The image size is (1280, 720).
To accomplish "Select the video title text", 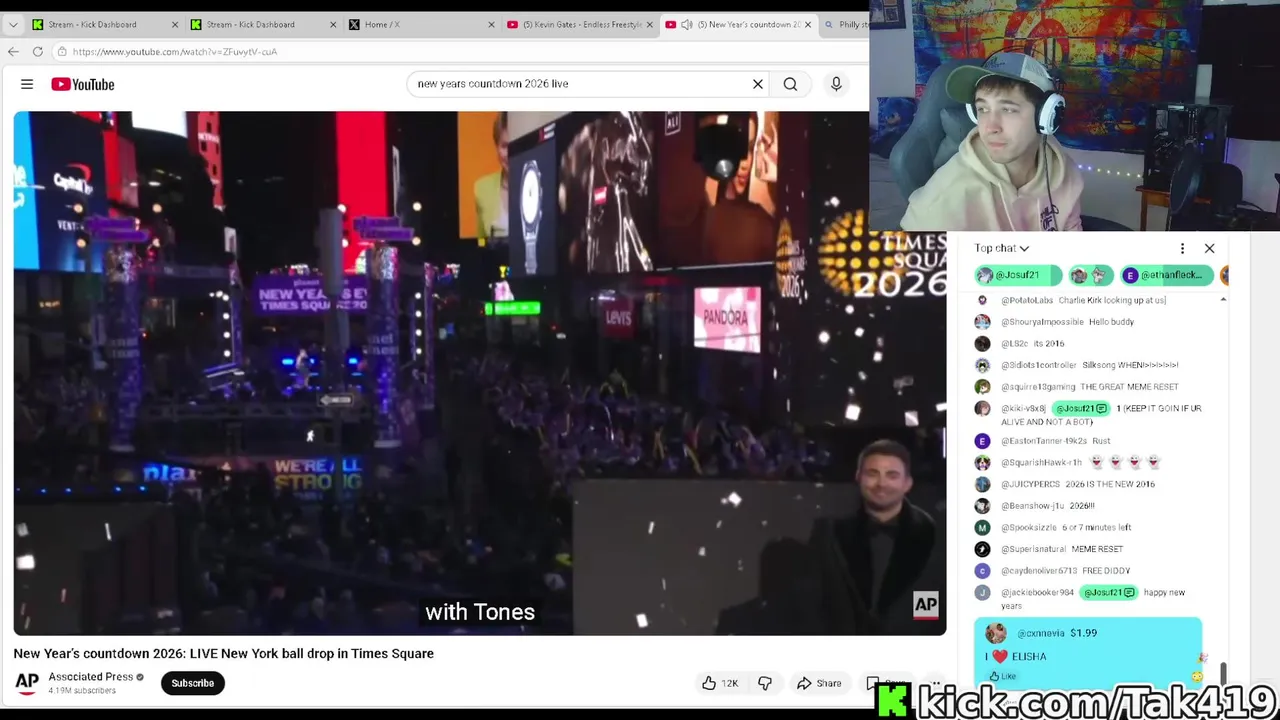I will (223, 653).
